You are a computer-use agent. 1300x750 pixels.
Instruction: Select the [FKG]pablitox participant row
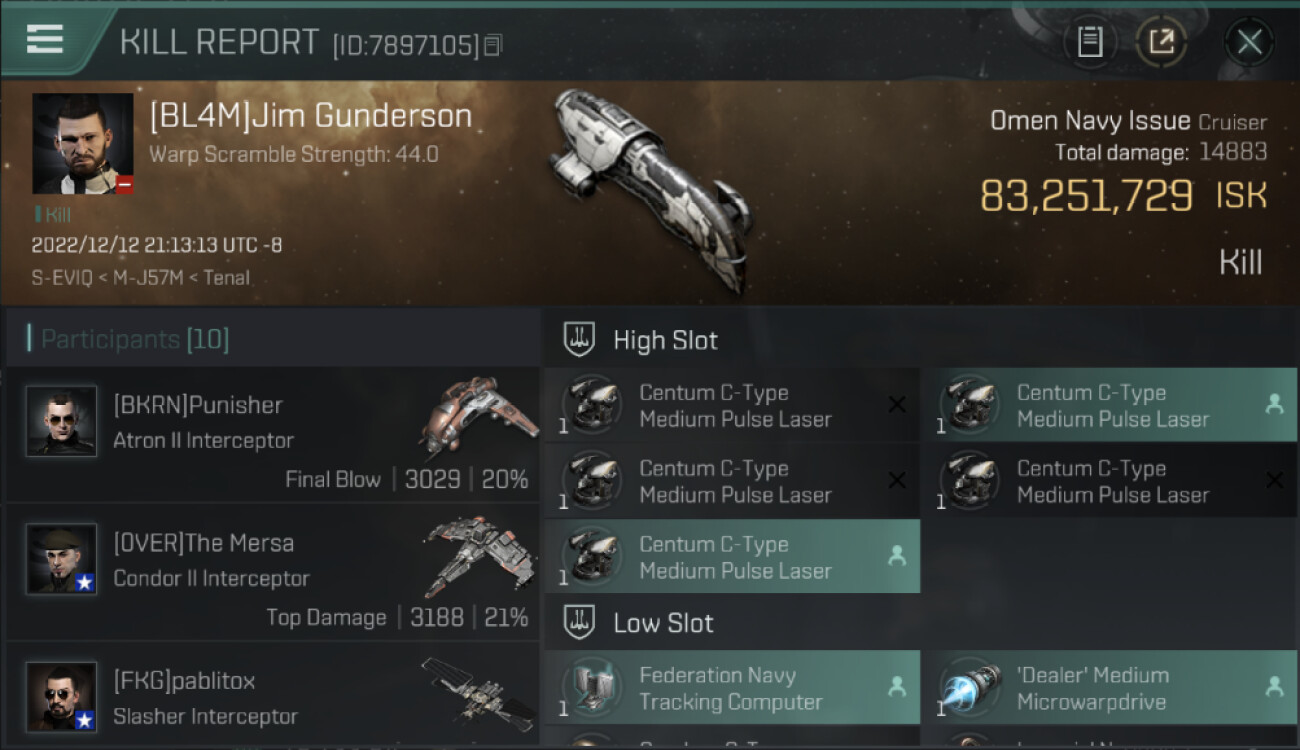point(273,694)
